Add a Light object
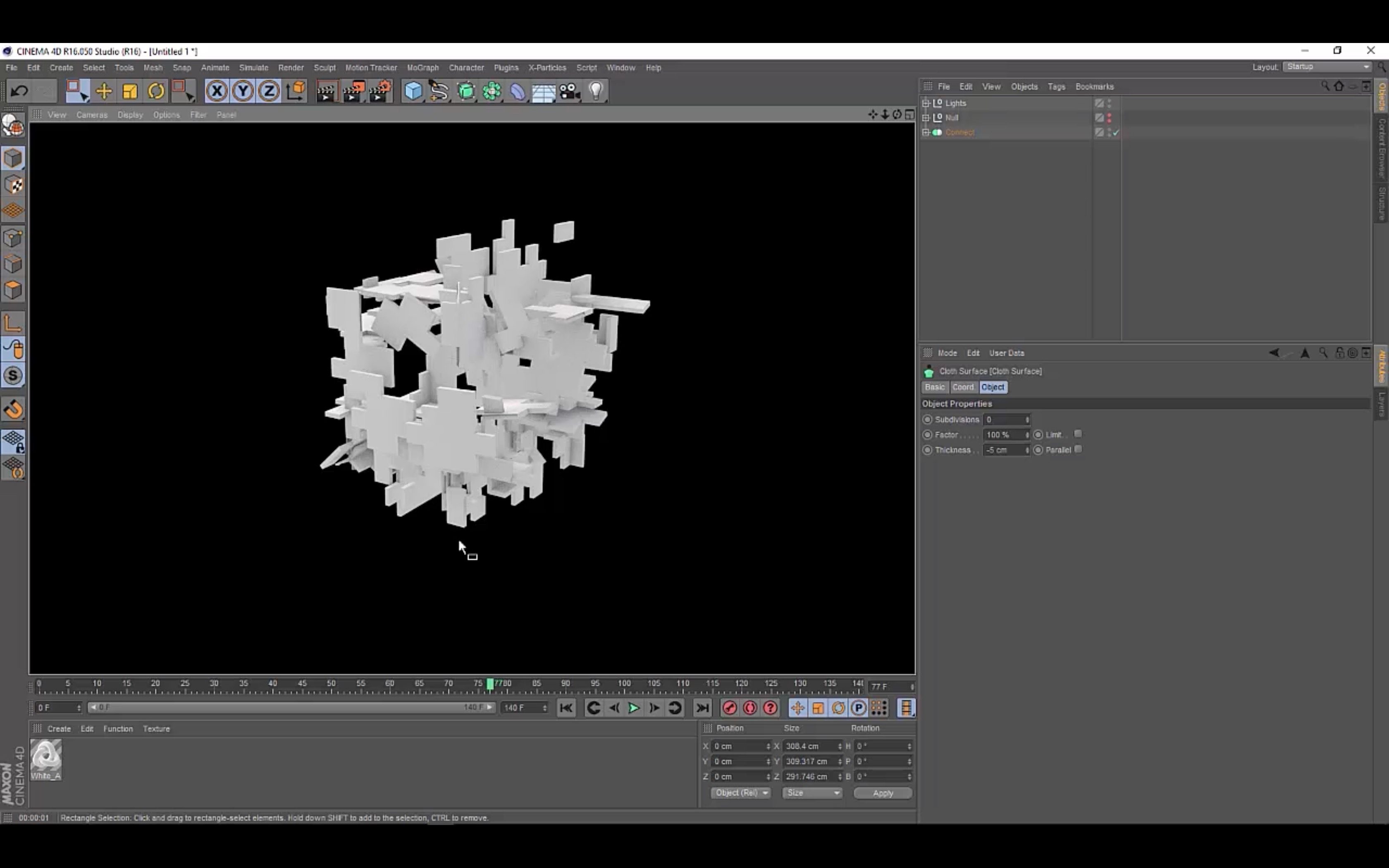This screenshot has height=868, width=1389. (x=597, y=91)
